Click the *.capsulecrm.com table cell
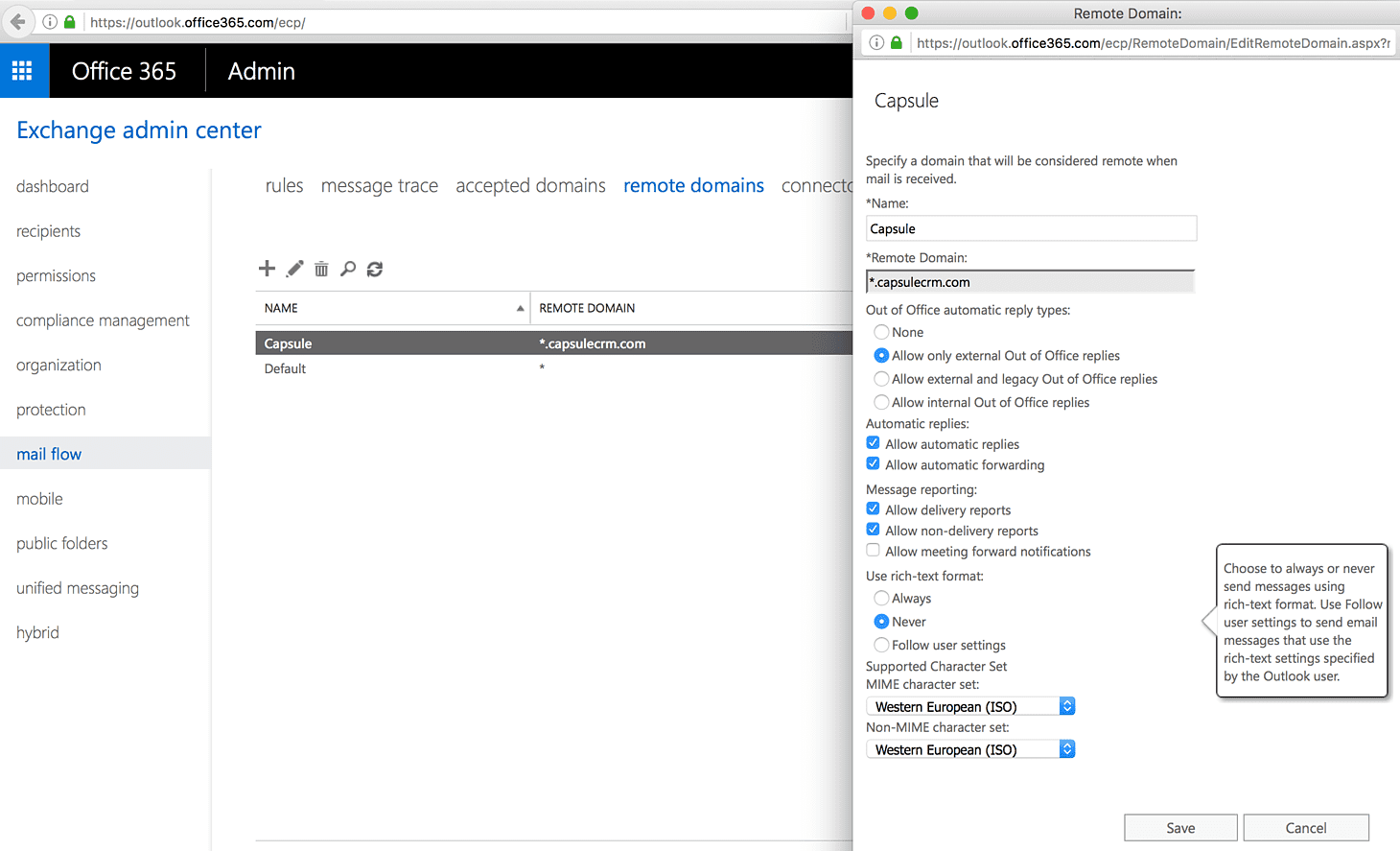Viewport: 1400px width, 851px height. click(593, 343)
